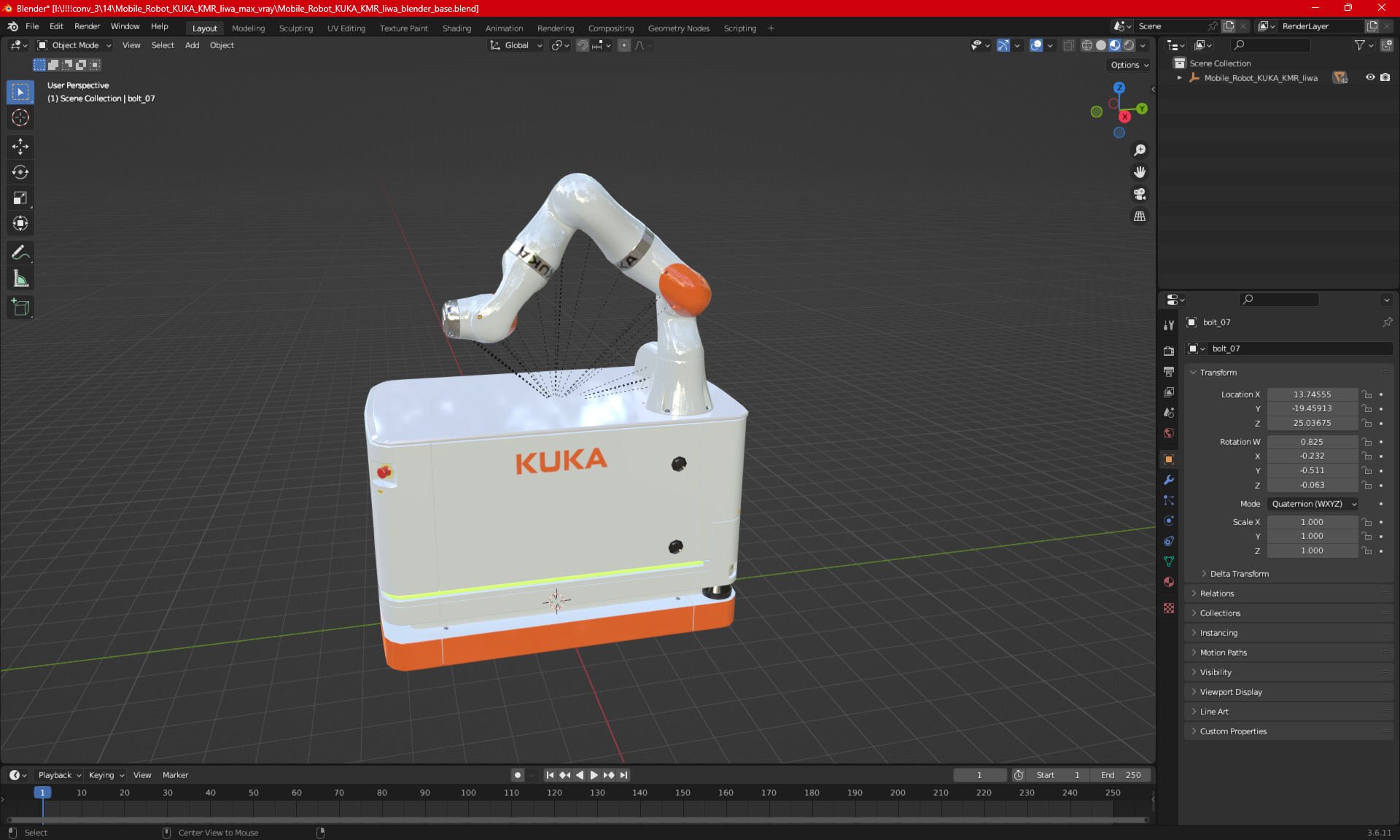Expand the Viewport Display panel
The height and width of the screenshot is (840, 1400).
tap(1231, 692)
